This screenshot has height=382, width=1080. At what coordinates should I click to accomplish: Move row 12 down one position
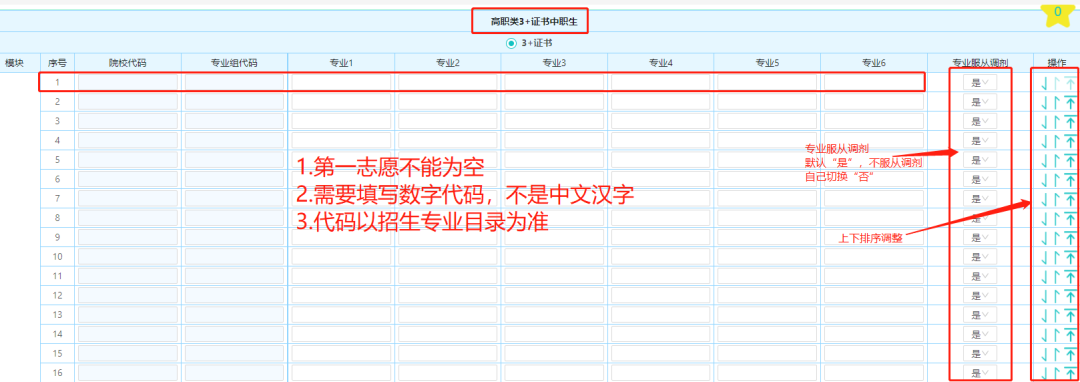(x=1044, y=296)
